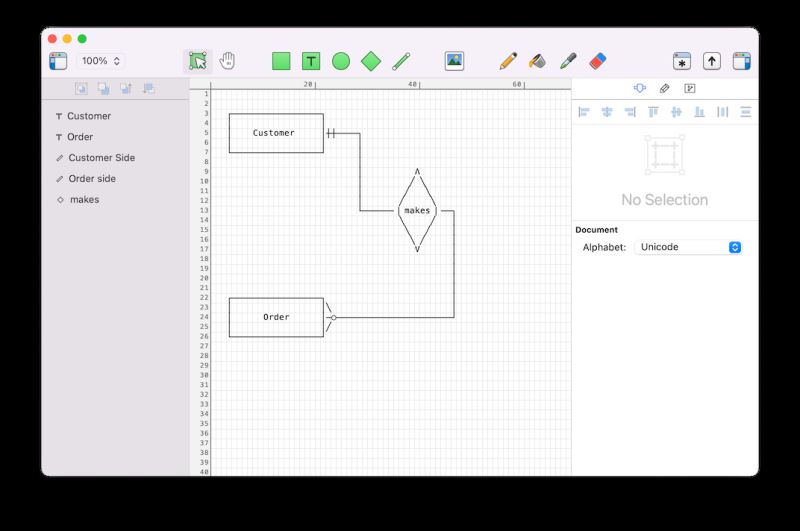Click distribute horizontally icon

tap(722, 112)
